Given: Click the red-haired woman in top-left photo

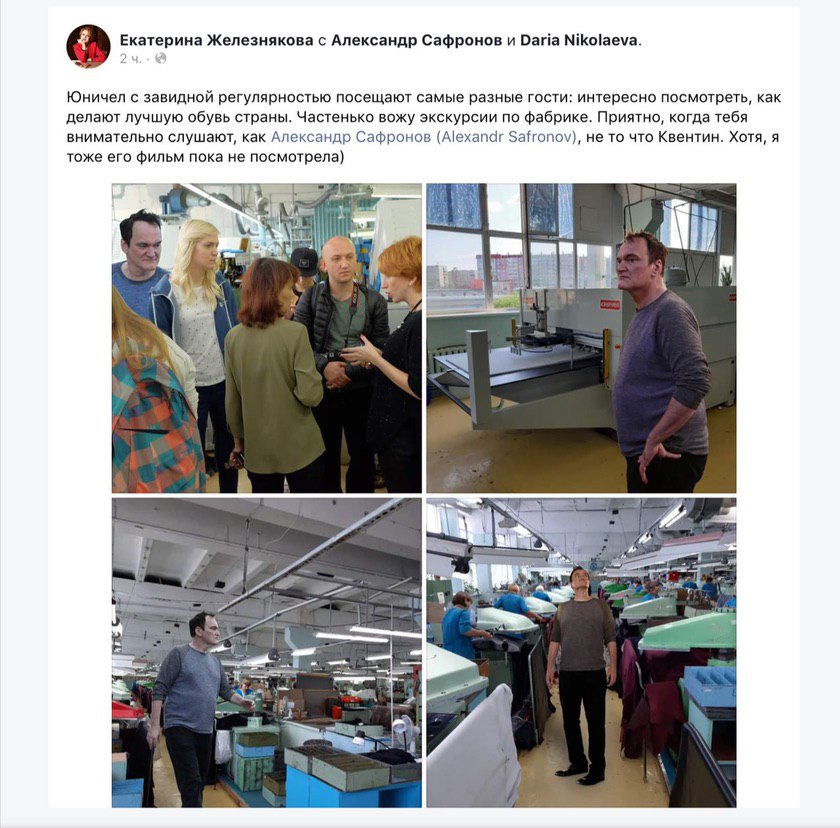Looking at the screenshot, I should tap(396, 364).
